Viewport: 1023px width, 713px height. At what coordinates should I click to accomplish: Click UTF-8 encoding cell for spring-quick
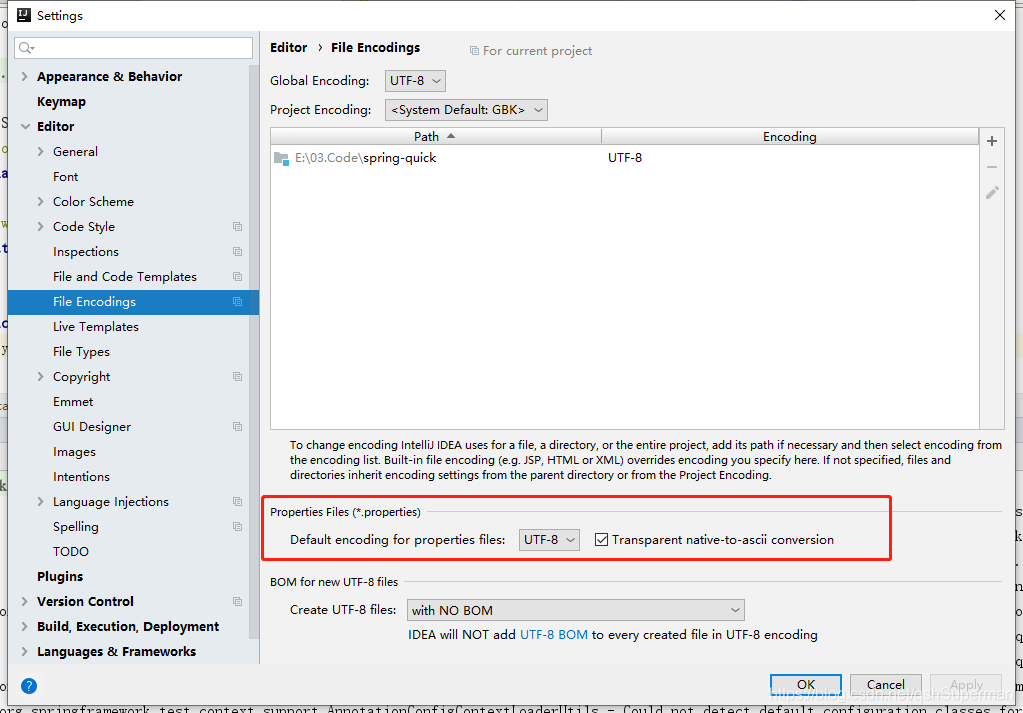pyautogui.click(x=625, y=158)
